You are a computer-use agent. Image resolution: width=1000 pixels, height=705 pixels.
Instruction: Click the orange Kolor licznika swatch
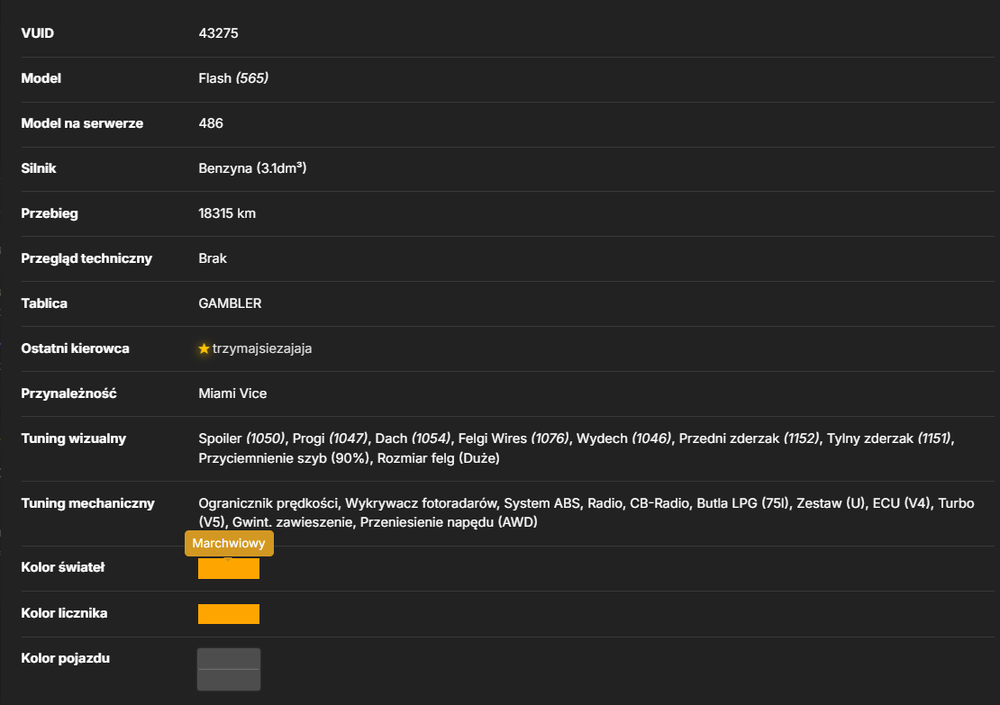pos(228,614)
